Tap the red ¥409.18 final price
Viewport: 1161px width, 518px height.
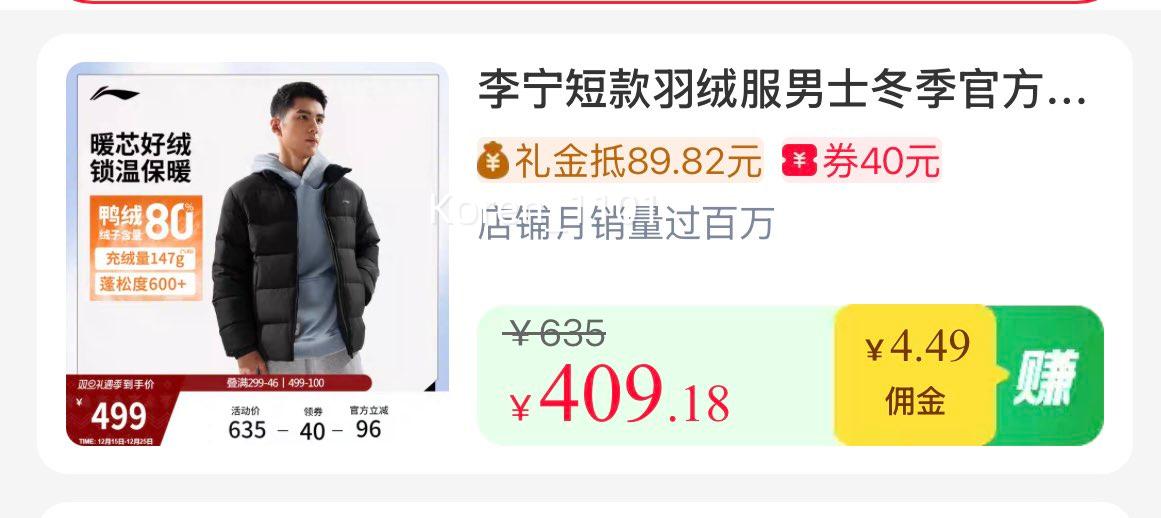[x=620, y=394]
